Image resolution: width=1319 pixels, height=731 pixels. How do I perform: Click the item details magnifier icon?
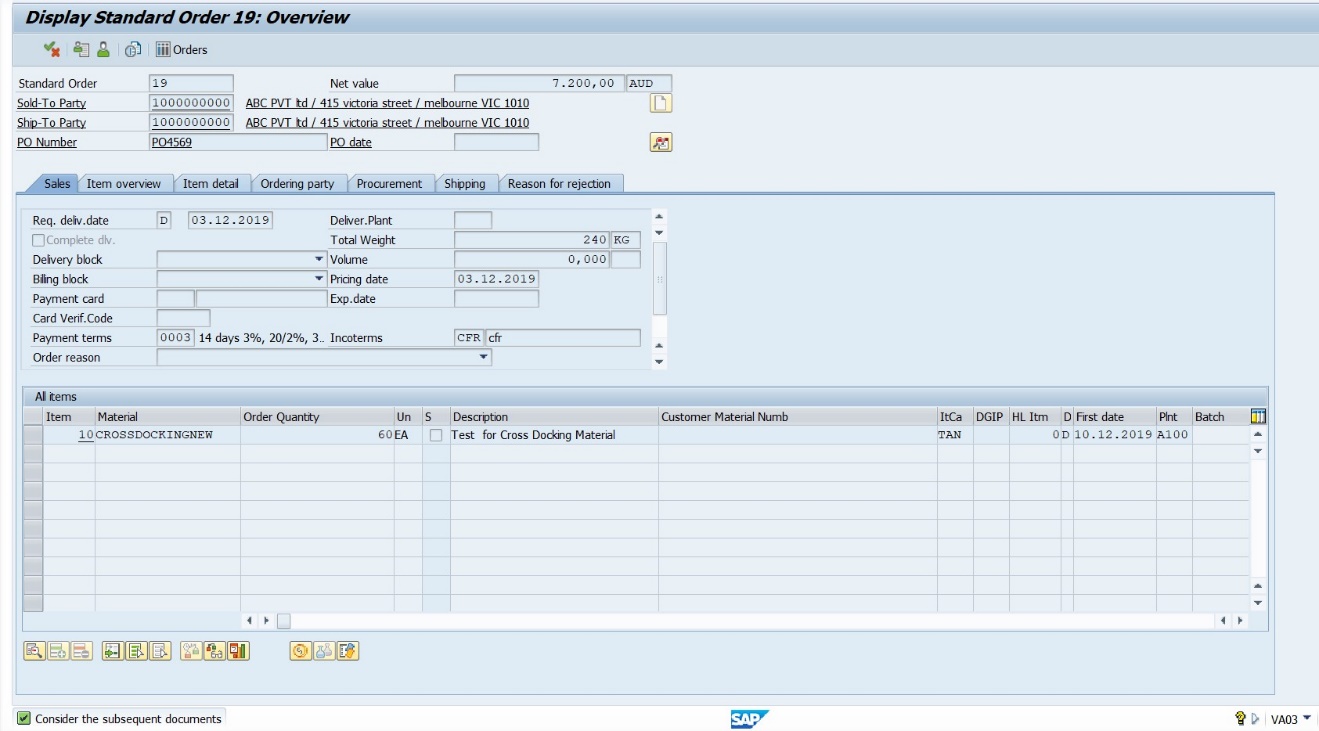click(x=34, y=651)
